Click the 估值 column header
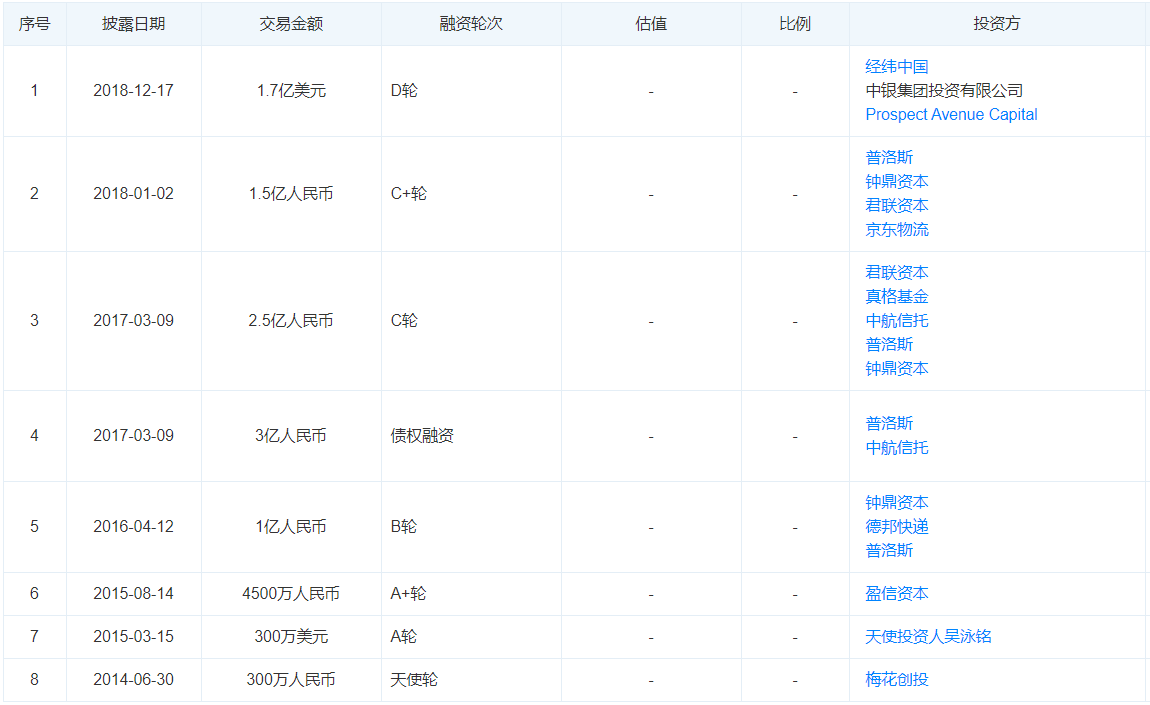Screen dimensions: 1150x705 click(x=651, y=24)
